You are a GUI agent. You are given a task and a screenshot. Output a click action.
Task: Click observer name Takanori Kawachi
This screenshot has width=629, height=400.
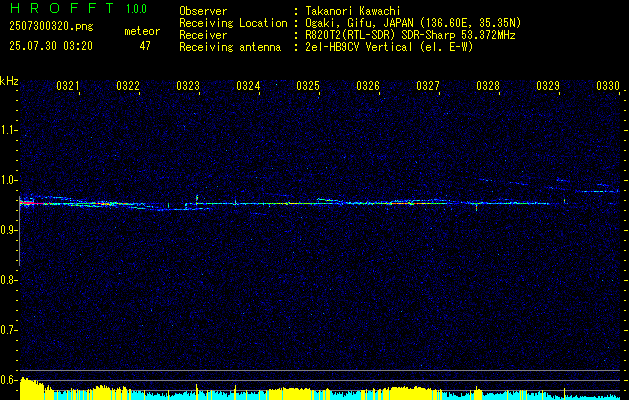point(353,11)
